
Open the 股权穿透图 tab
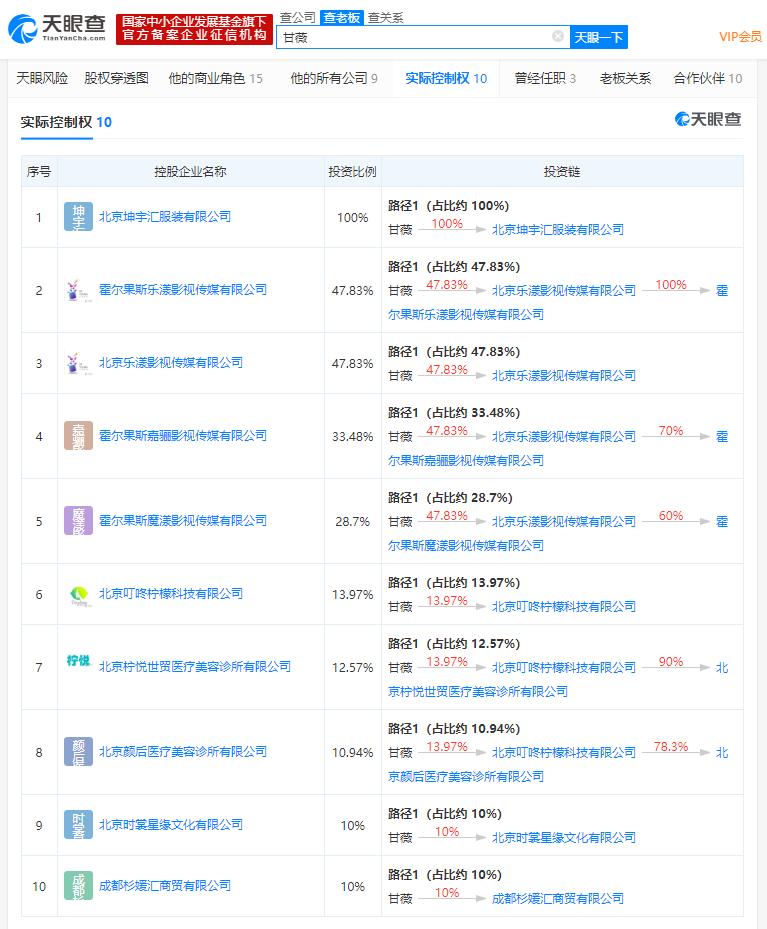tap(116, 78)
